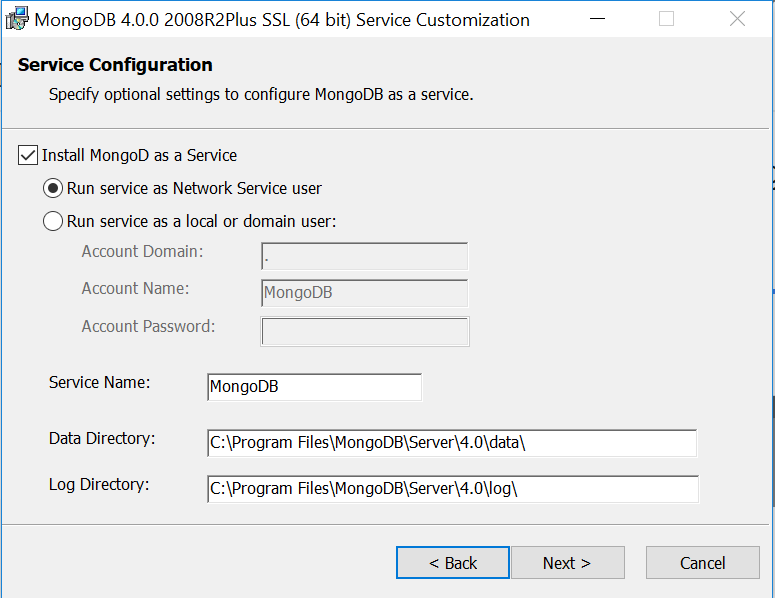Click the Log Directory path field
Image resolution: width=775 pixels, height=598 pixels.
click(x=451, y=489)
